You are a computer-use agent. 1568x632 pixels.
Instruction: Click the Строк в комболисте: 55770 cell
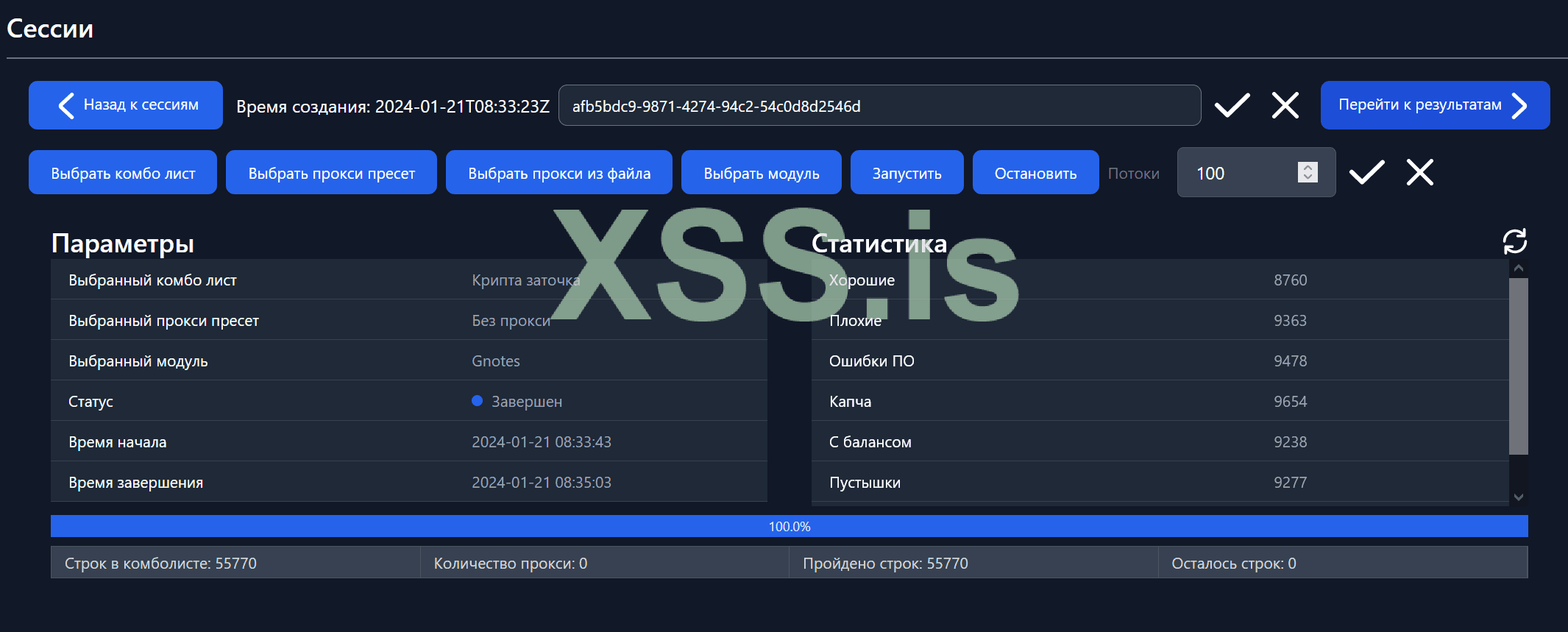point(235,563)
